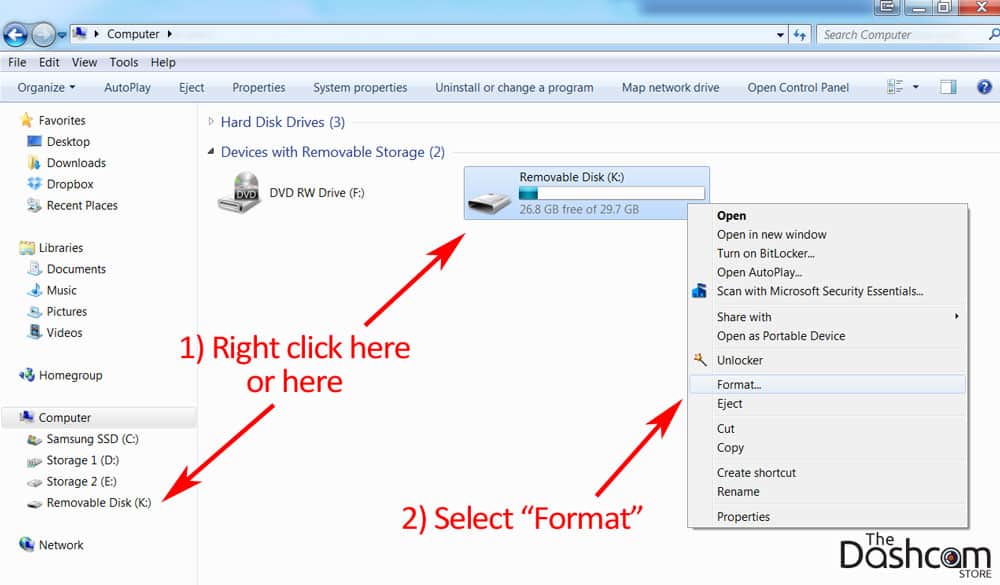Click the DVD RW Drive (F:) icon

[x=239, y=192]
